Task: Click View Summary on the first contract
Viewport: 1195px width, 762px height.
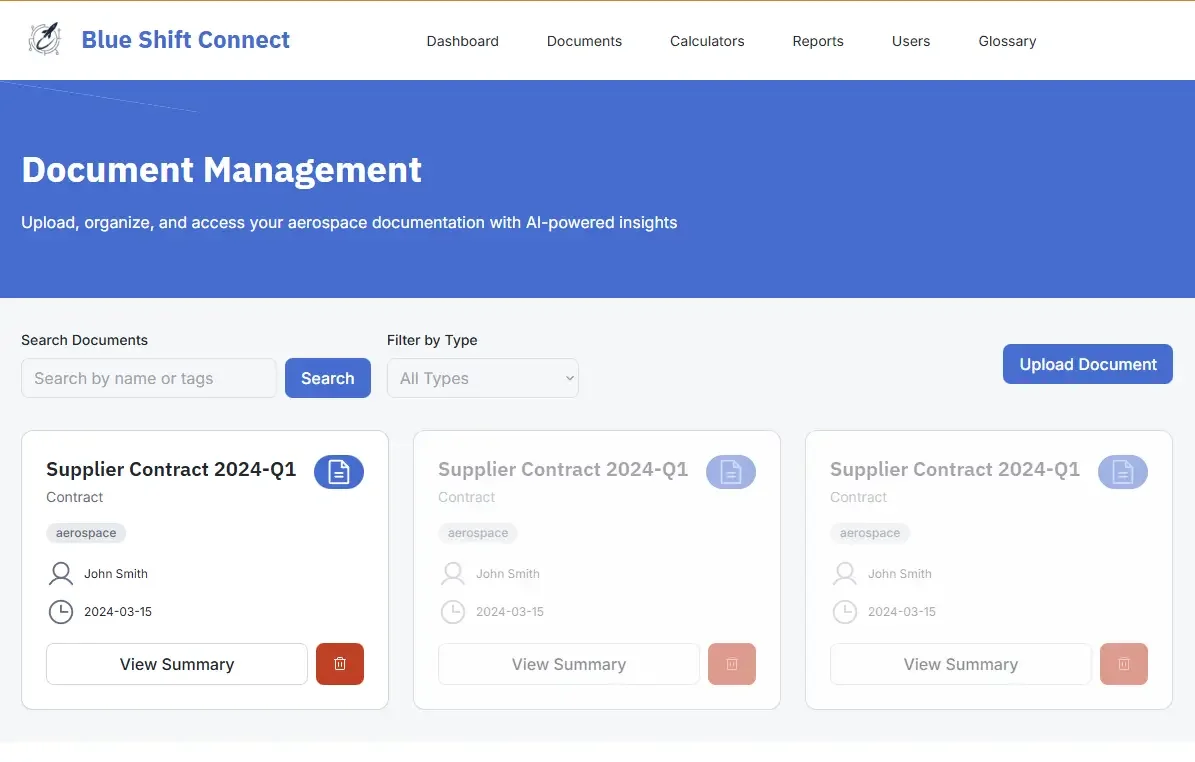Action: pyautogui.click(x=176, y=663)
